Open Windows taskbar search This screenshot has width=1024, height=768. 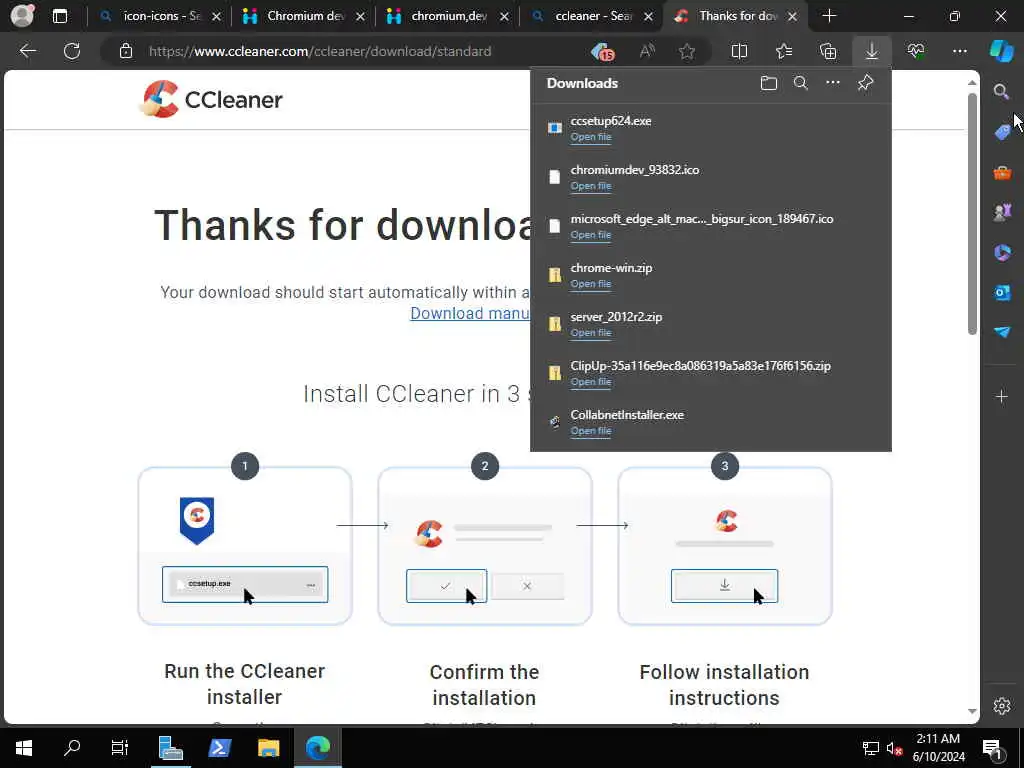[72, 747]
